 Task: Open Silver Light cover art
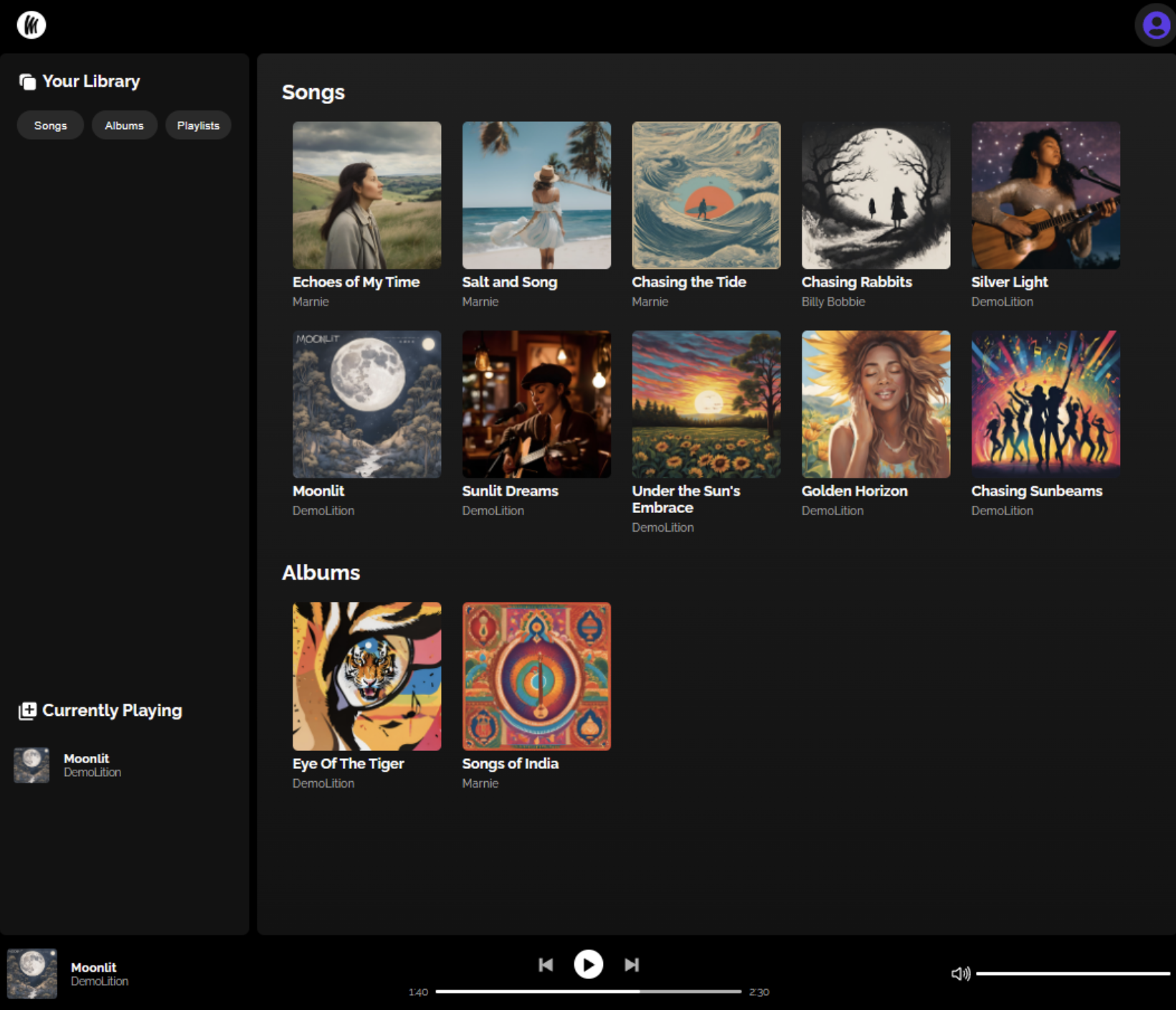coord(1045,195)
